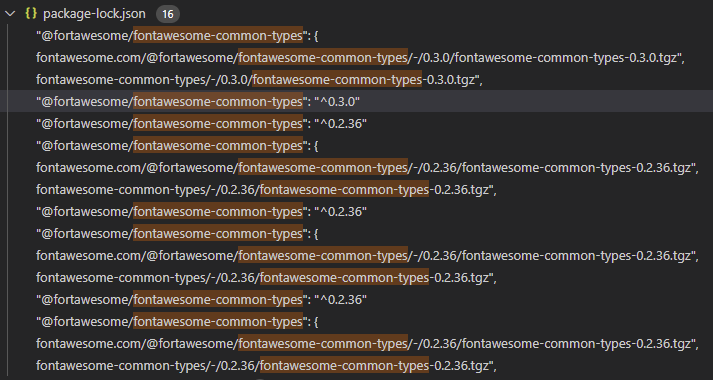Open the bottommost fontawesome-common-types-0.2.36.tgz match row
Image resolution: width=713 pixels, height=380 pixels.
pos(266,366)
